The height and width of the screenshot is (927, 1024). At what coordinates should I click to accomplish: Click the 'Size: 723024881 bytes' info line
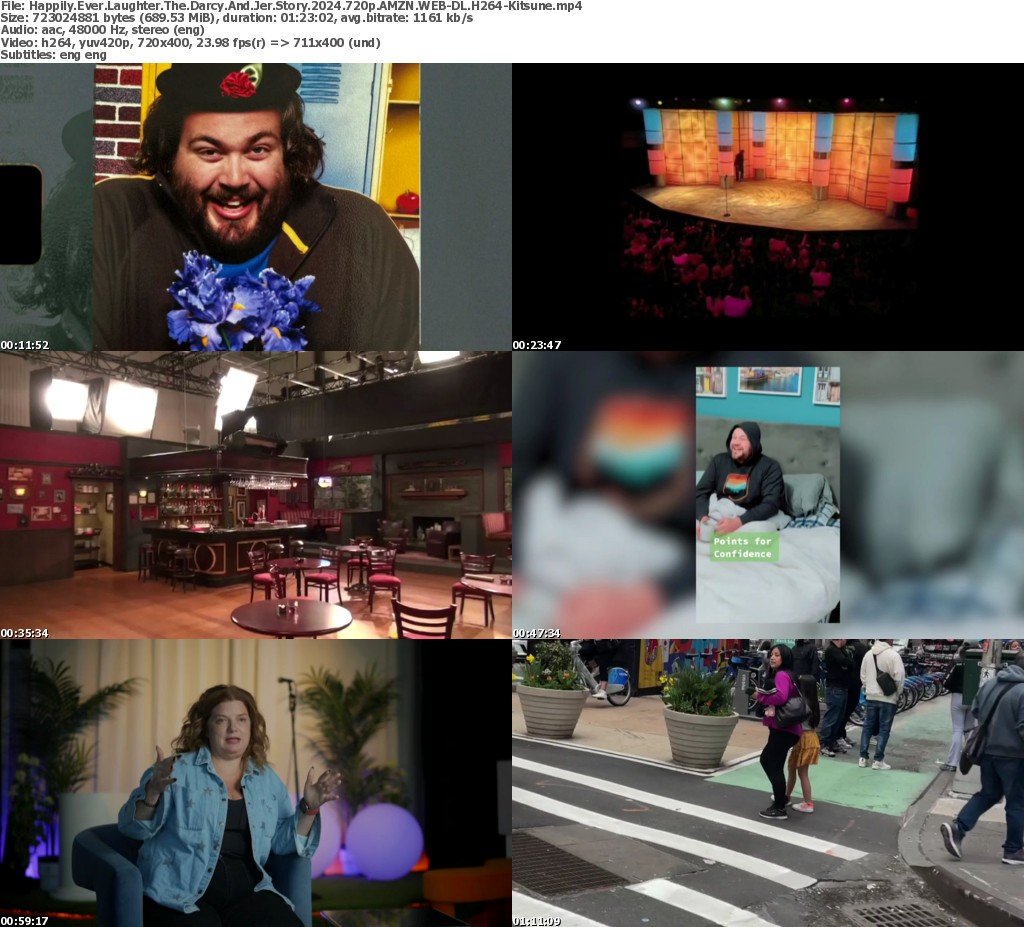point(237,18)
